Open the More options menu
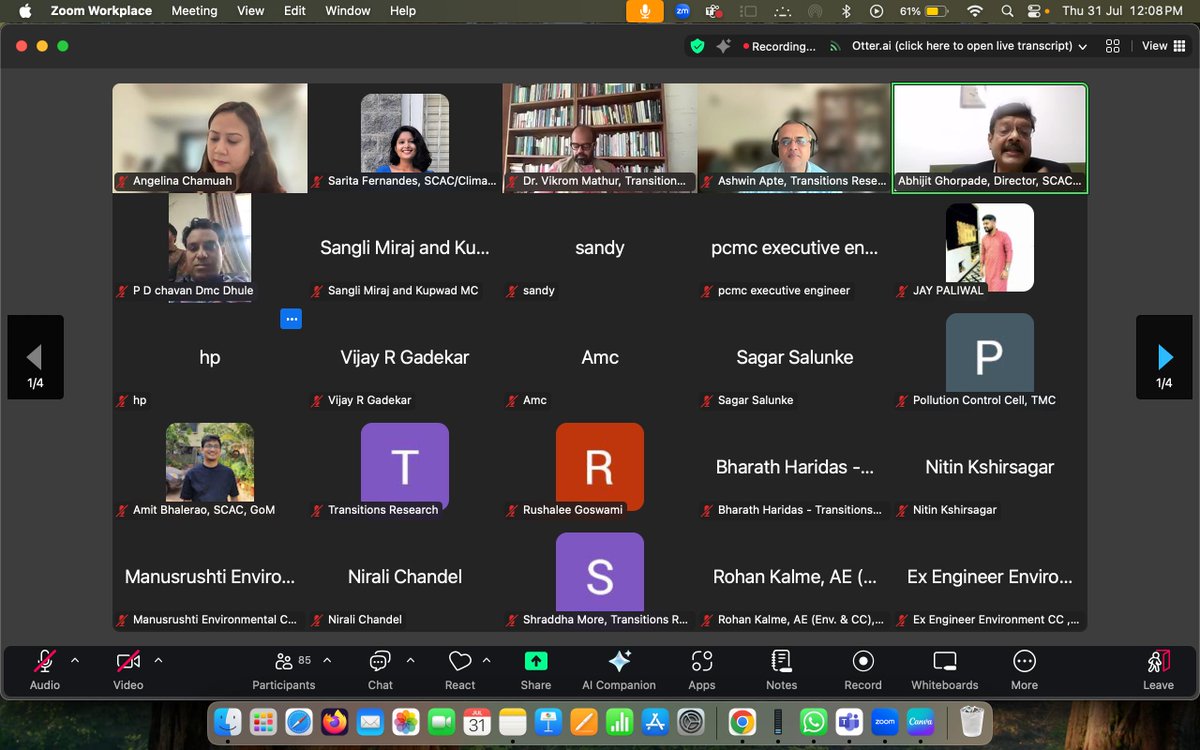The image size is (1200, 750). (x=1024, y=670)
